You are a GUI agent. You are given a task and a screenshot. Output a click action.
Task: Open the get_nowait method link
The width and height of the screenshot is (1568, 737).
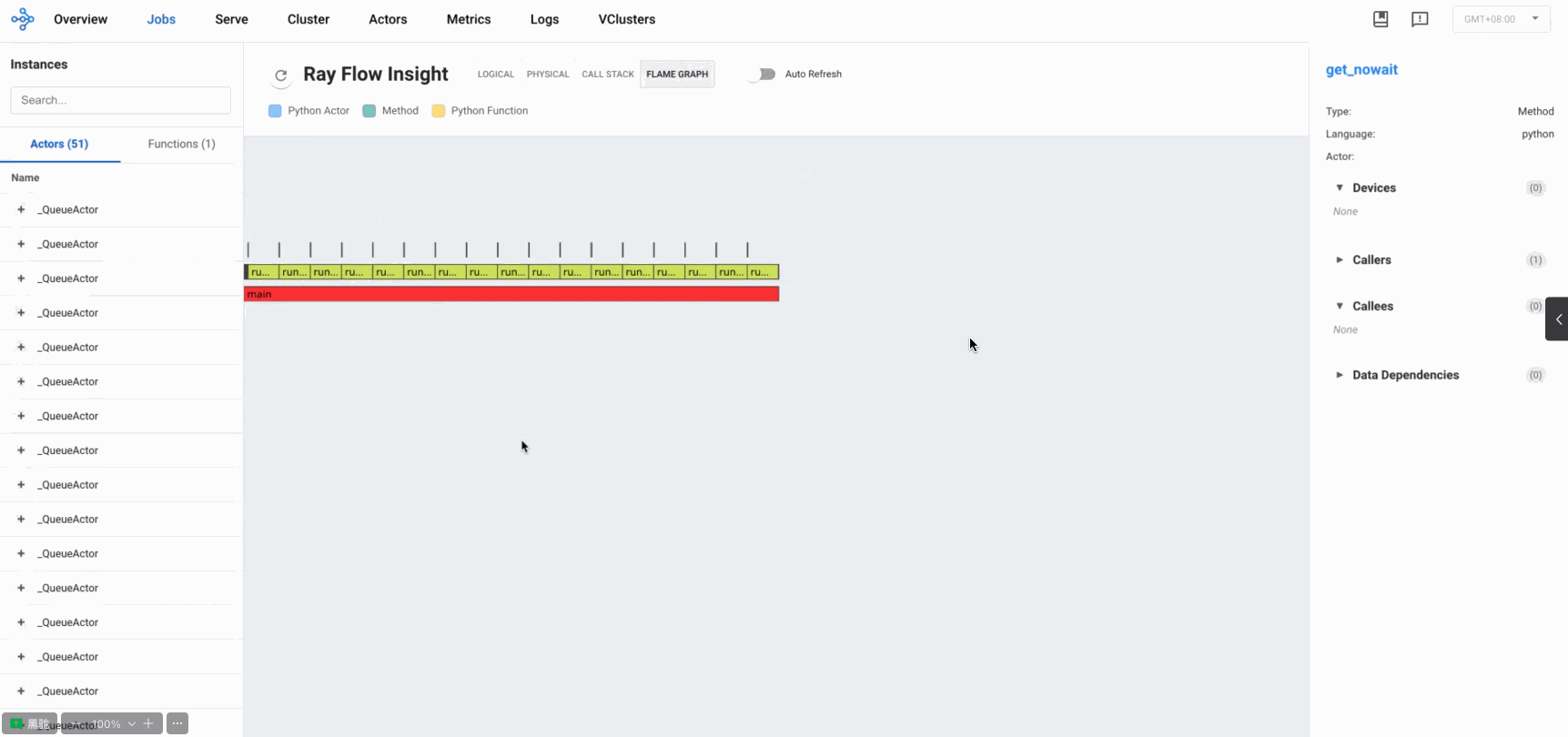point(1361,70)
